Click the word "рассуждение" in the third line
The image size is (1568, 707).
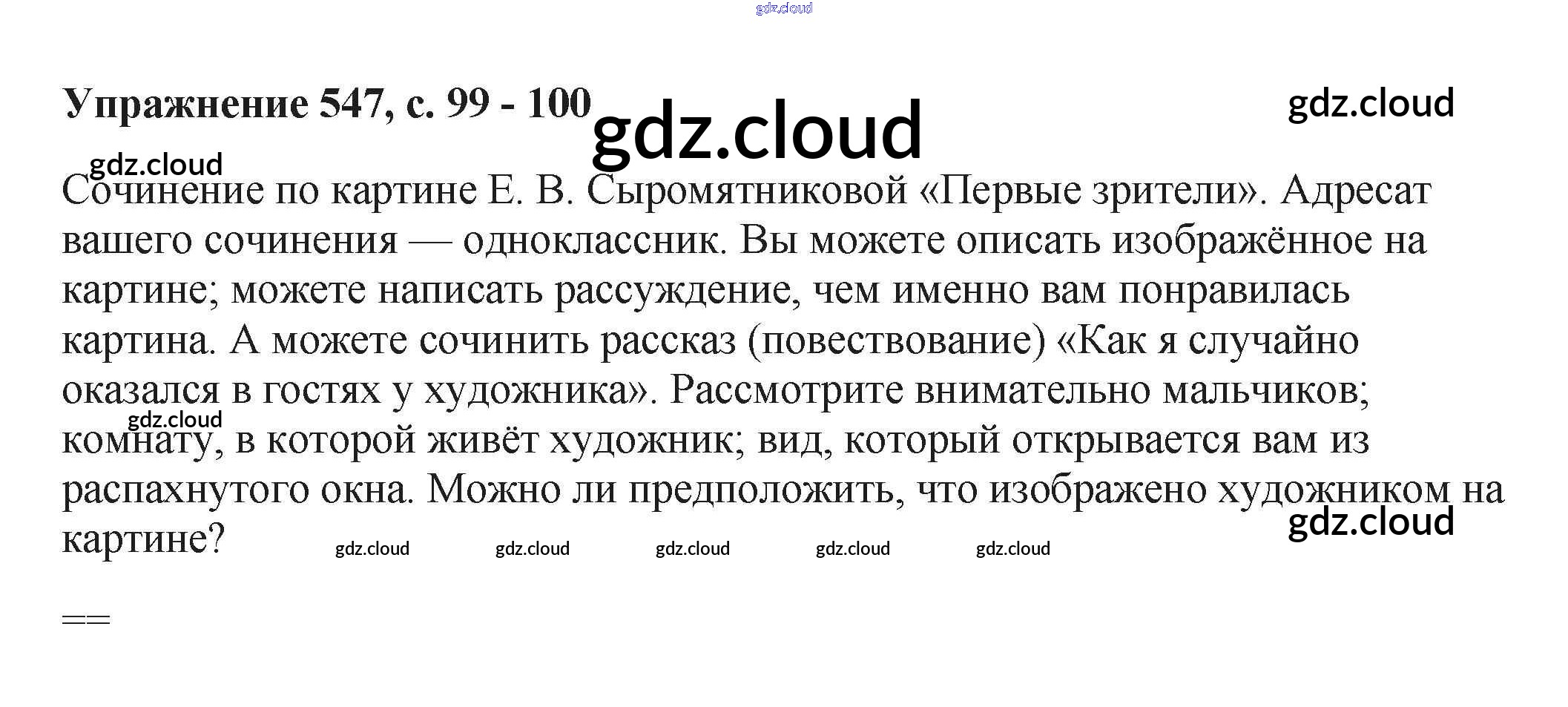click(677, 290)
